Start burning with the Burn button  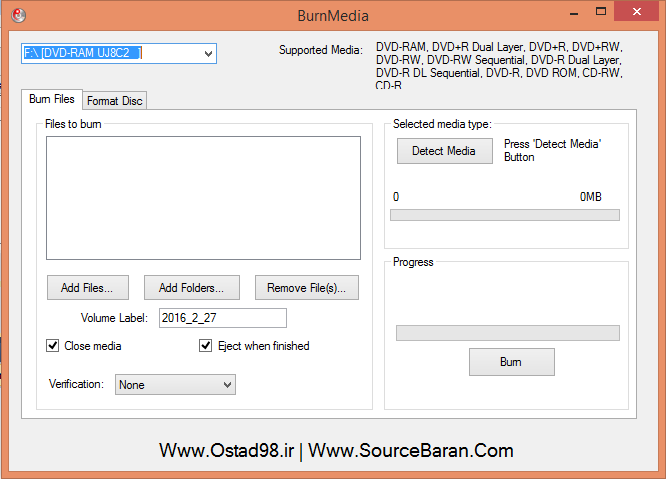[x=511, y=362]
